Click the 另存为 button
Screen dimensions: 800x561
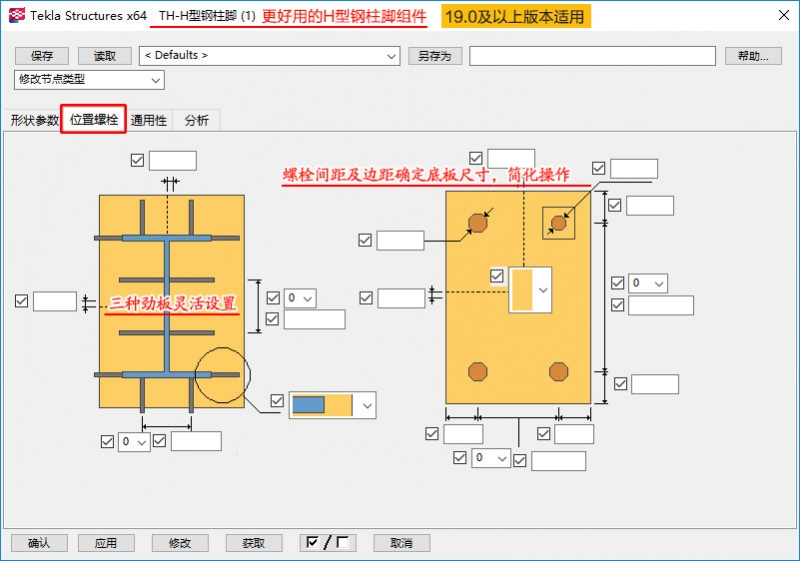tap(435, 56)
